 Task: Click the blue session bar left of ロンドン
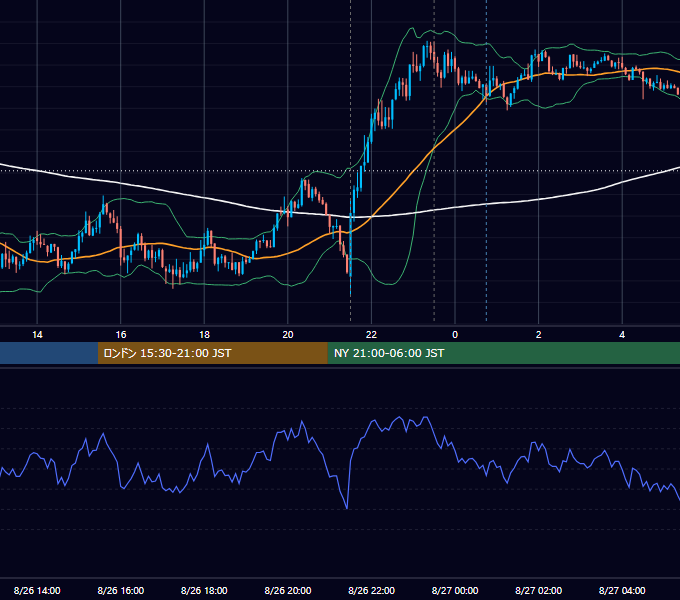49,353
